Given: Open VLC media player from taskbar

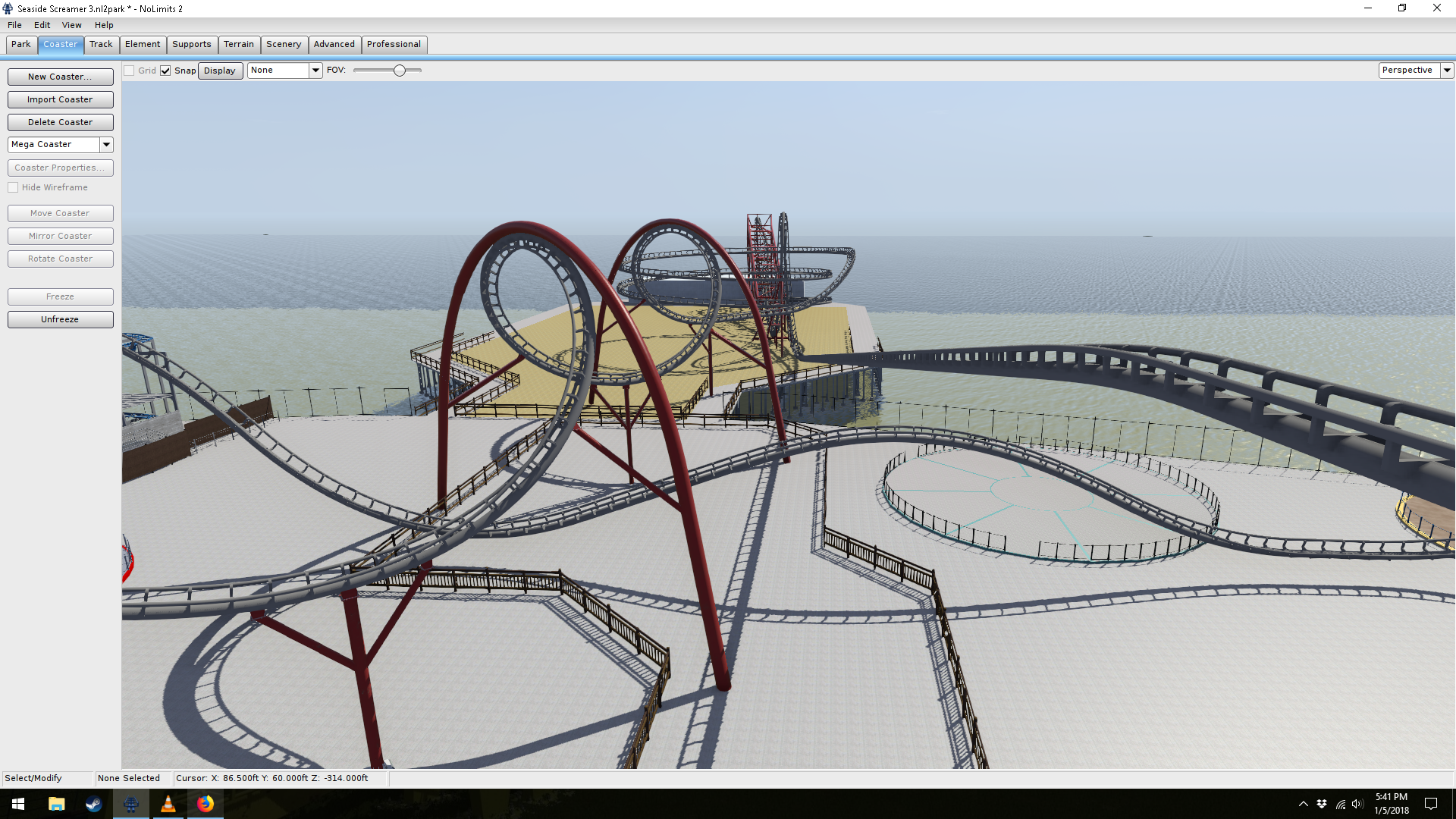Looking at the screenshot, I should coord(168,804).
